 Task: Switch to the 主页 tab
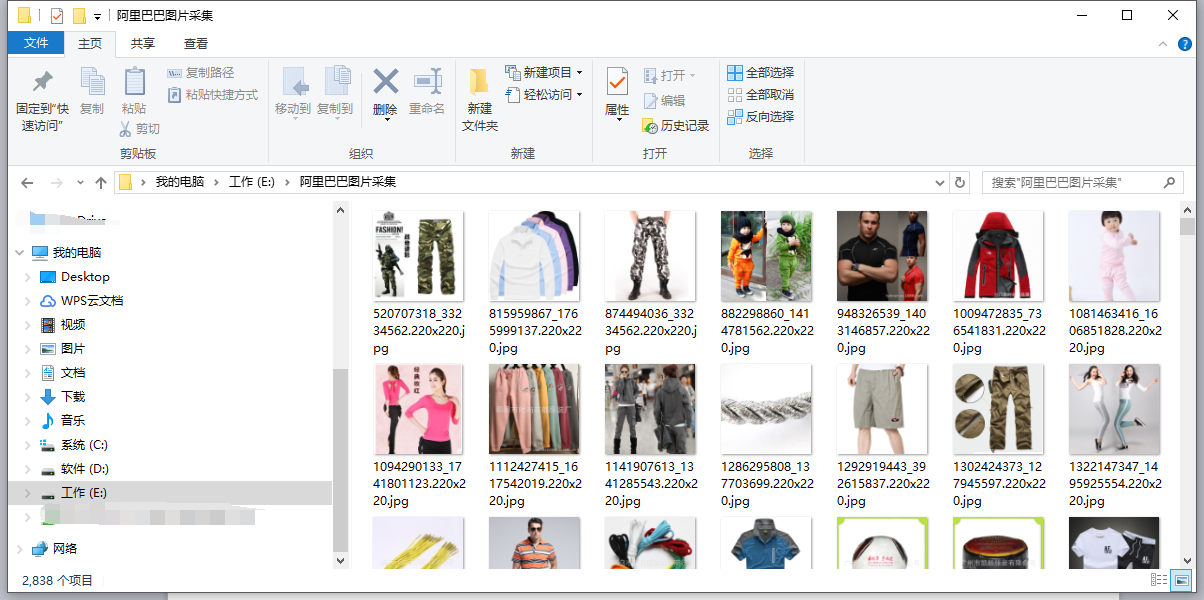[90, 44]
